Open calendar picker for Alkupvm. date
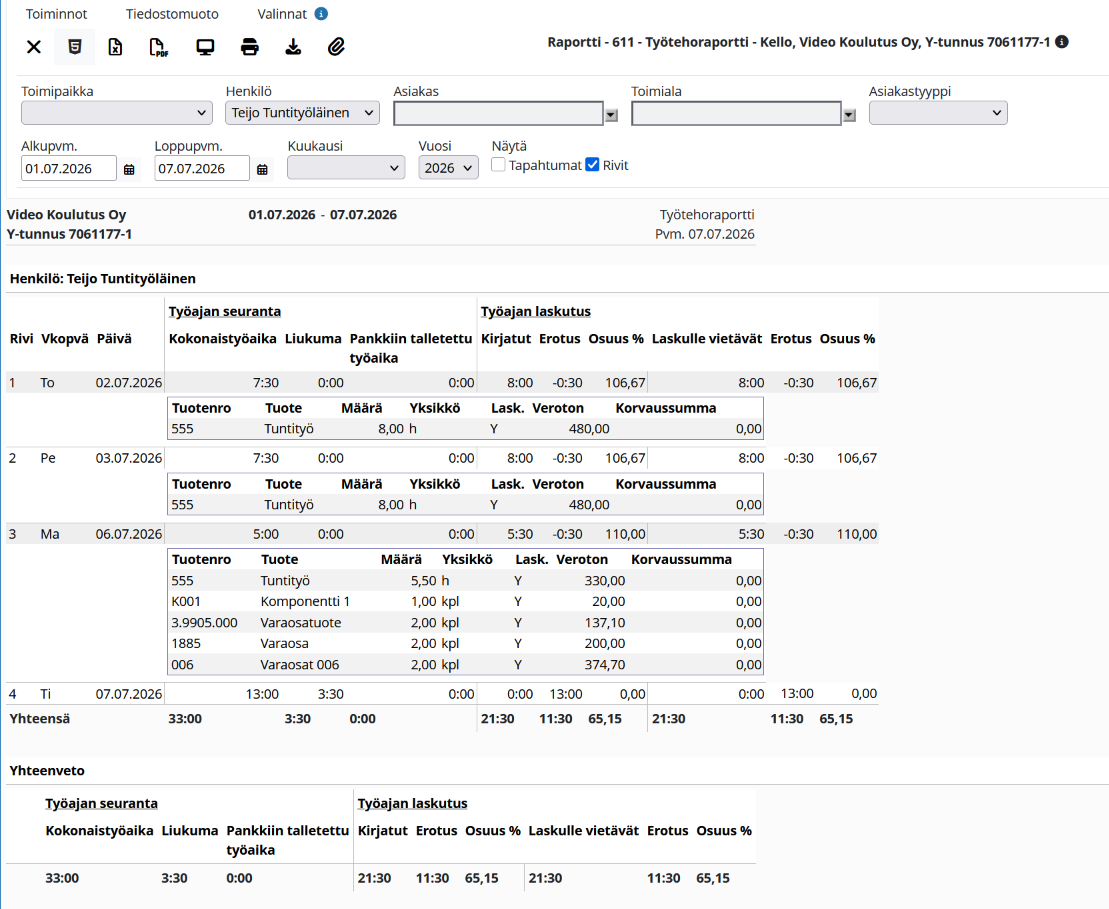 129,169
